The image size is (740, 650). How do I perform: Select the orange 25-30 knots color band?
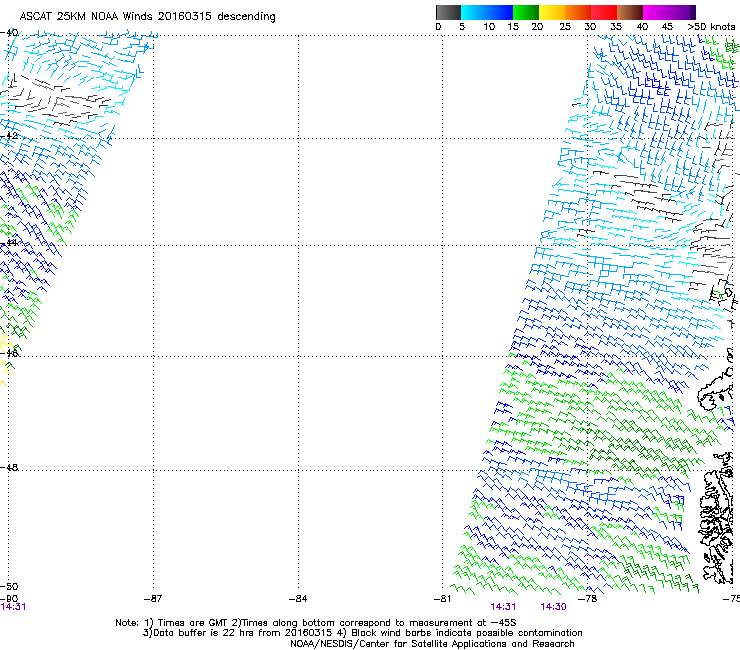(578, 12)
